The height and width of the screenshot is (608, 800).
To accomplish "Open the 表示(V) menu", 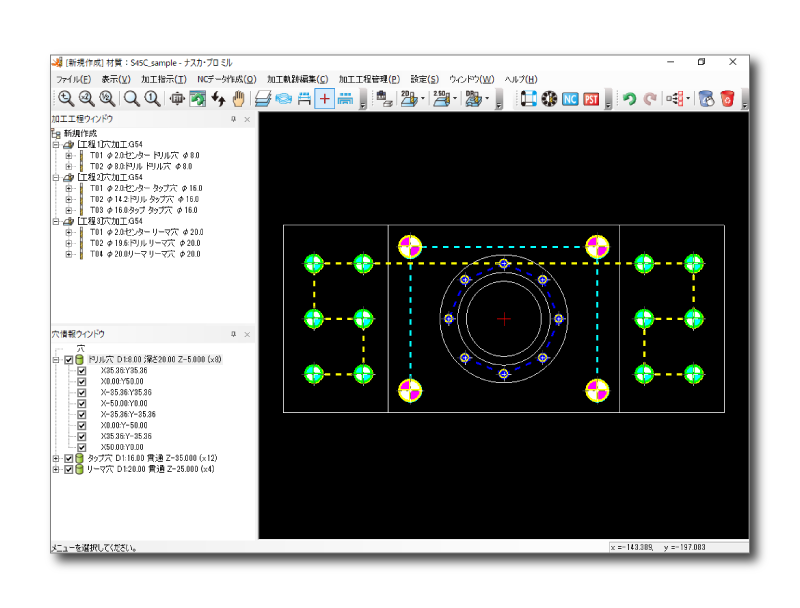I will point(116,79).
